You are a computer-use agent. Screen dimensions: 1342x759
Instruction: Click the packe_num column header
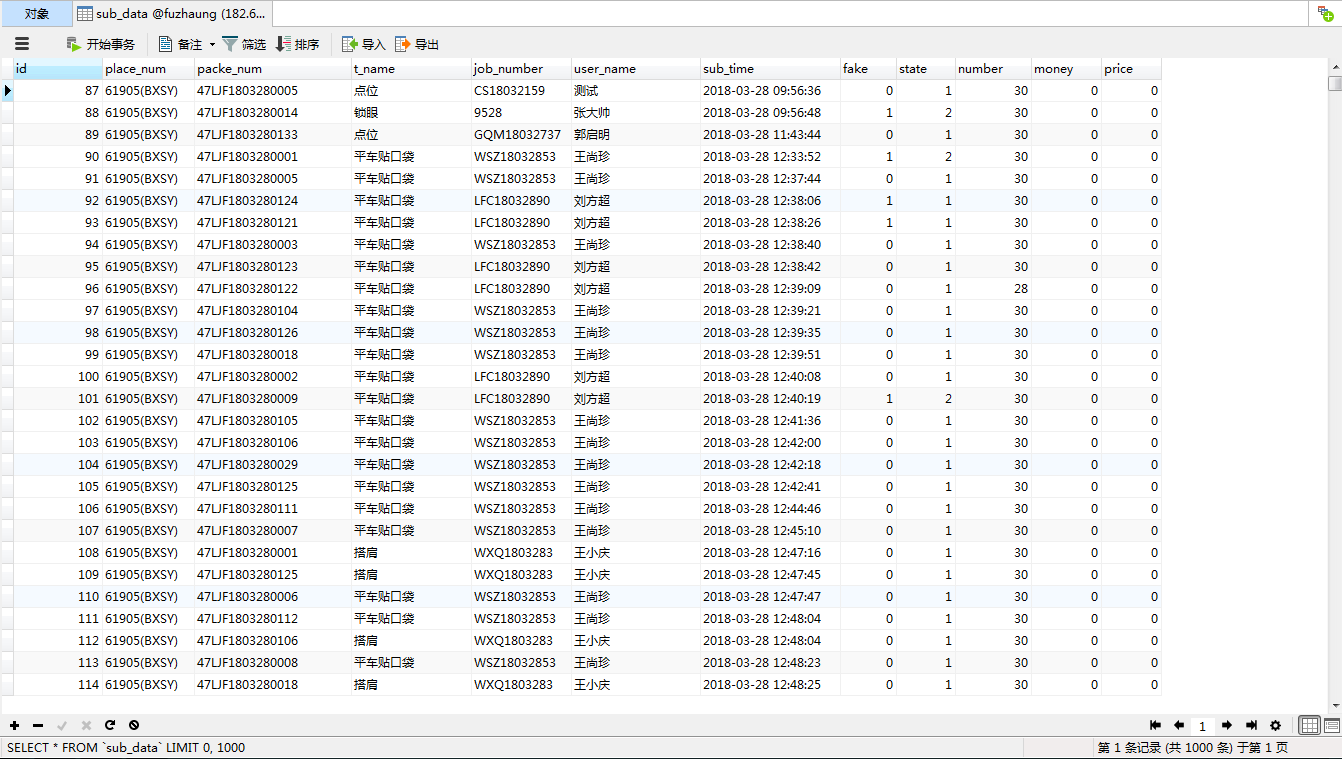point(273,69)
